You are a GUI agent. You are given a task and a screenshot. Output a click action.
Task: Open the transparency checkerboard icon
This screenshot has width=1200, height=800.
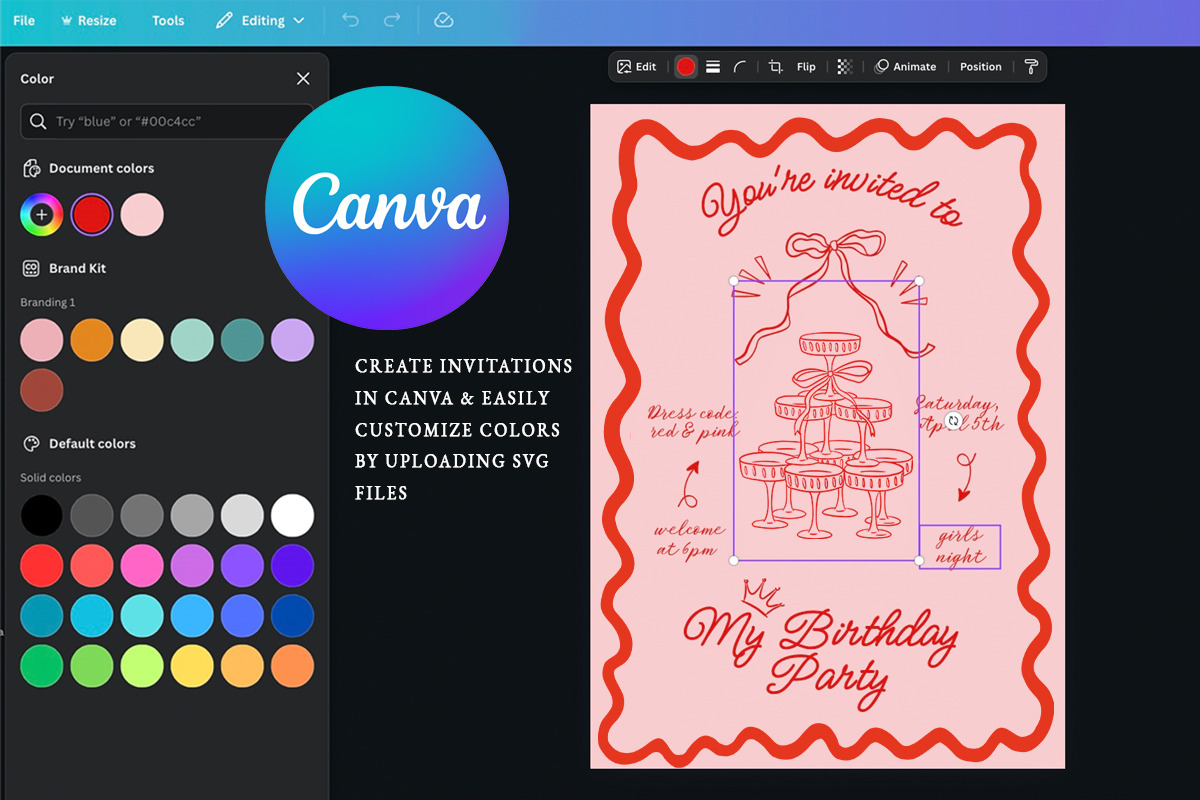(845, 67)
